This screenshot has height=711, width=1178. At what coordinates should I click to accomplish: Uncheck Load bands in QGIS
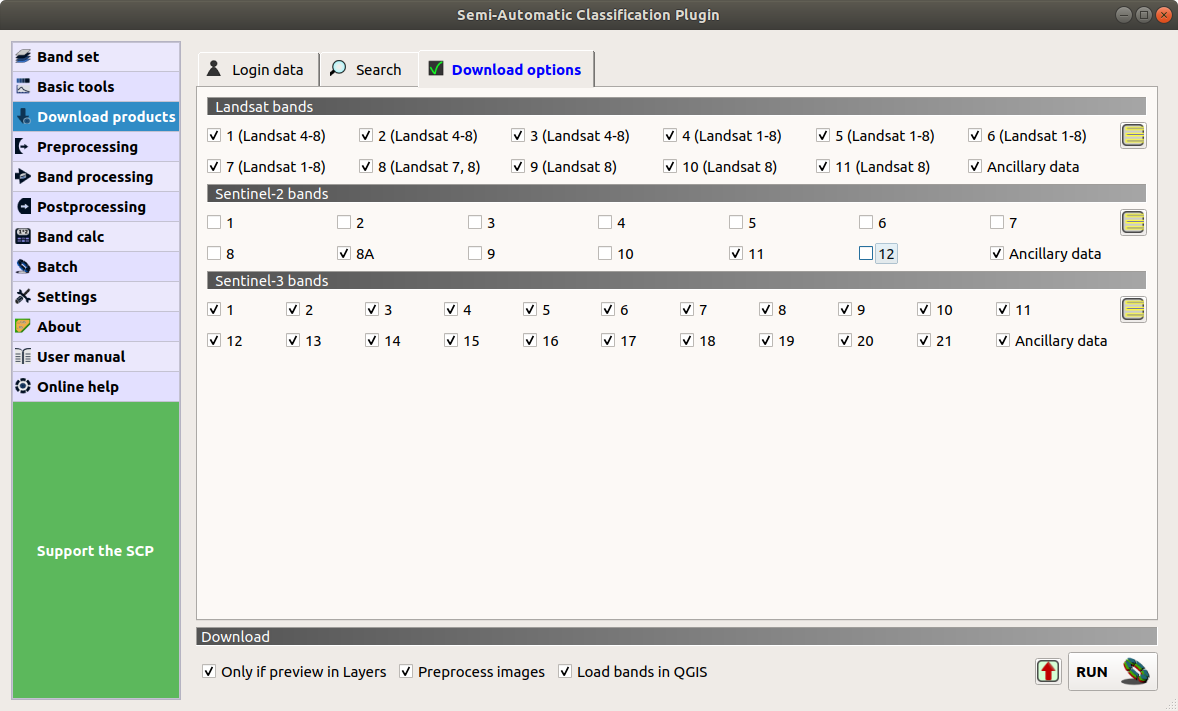(565, 672)
